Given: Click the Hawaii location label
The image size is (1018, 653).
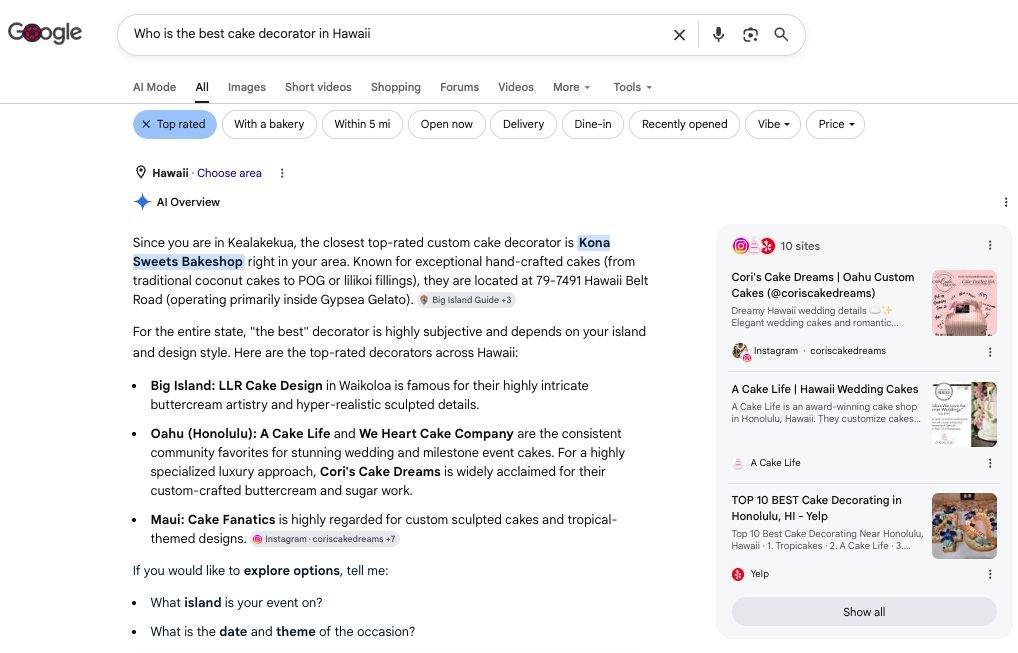Looking at the screenshot, I should [170, 173].
